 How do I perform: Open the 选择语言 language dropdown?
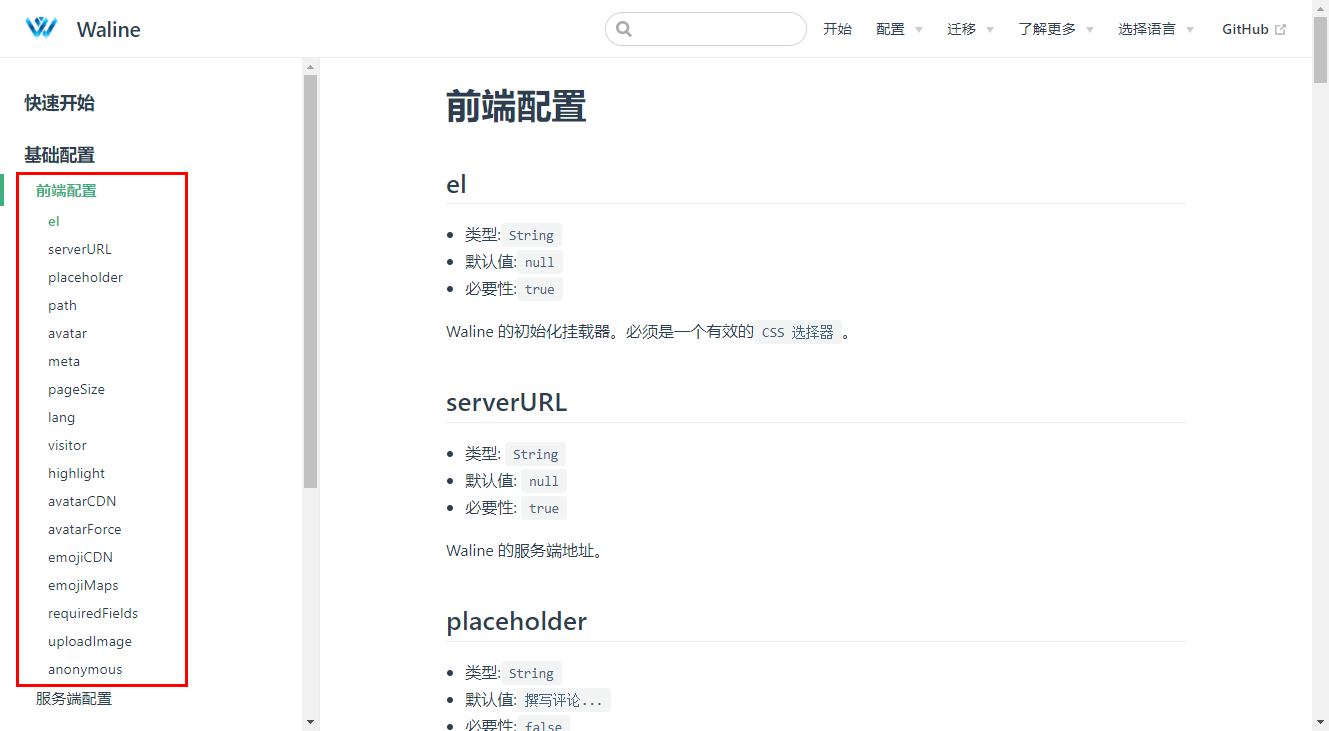click(x=1156, y=29)
